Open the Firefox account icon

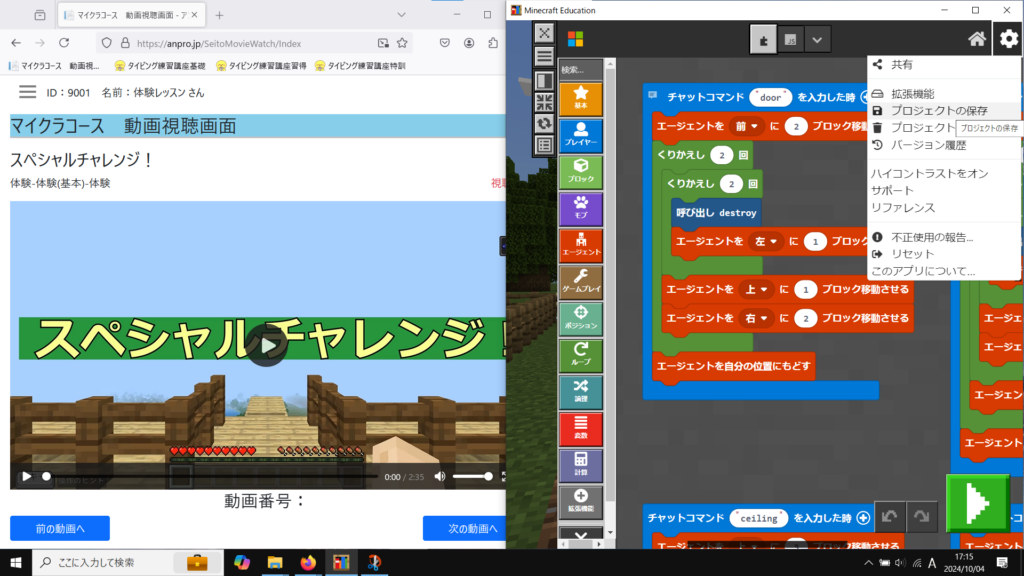(469, 43)
